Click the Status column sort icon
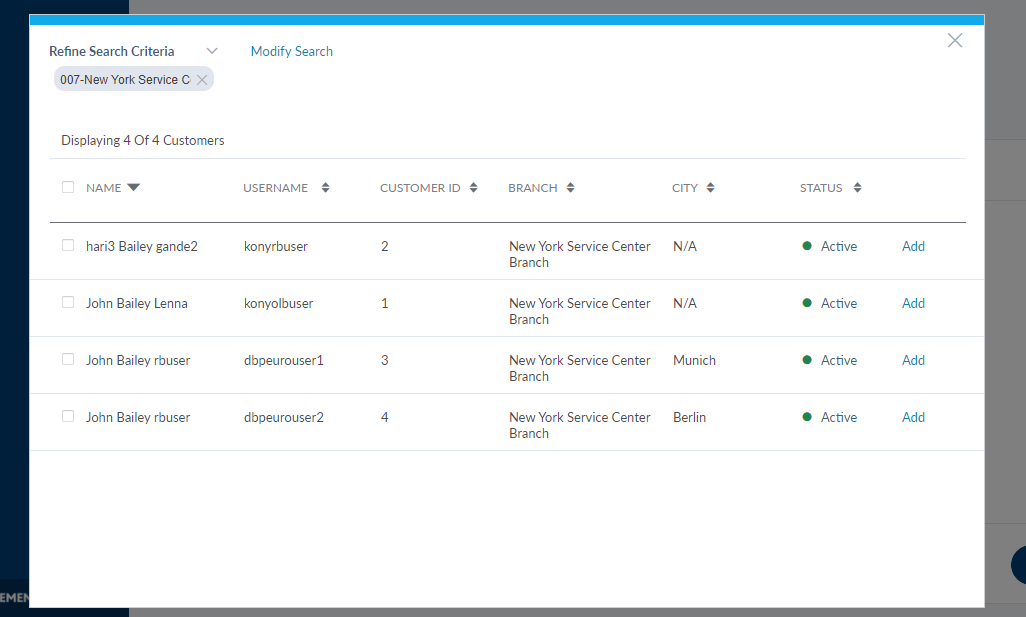This screenshot has width=1026, height=617. (x=857, y=188)
